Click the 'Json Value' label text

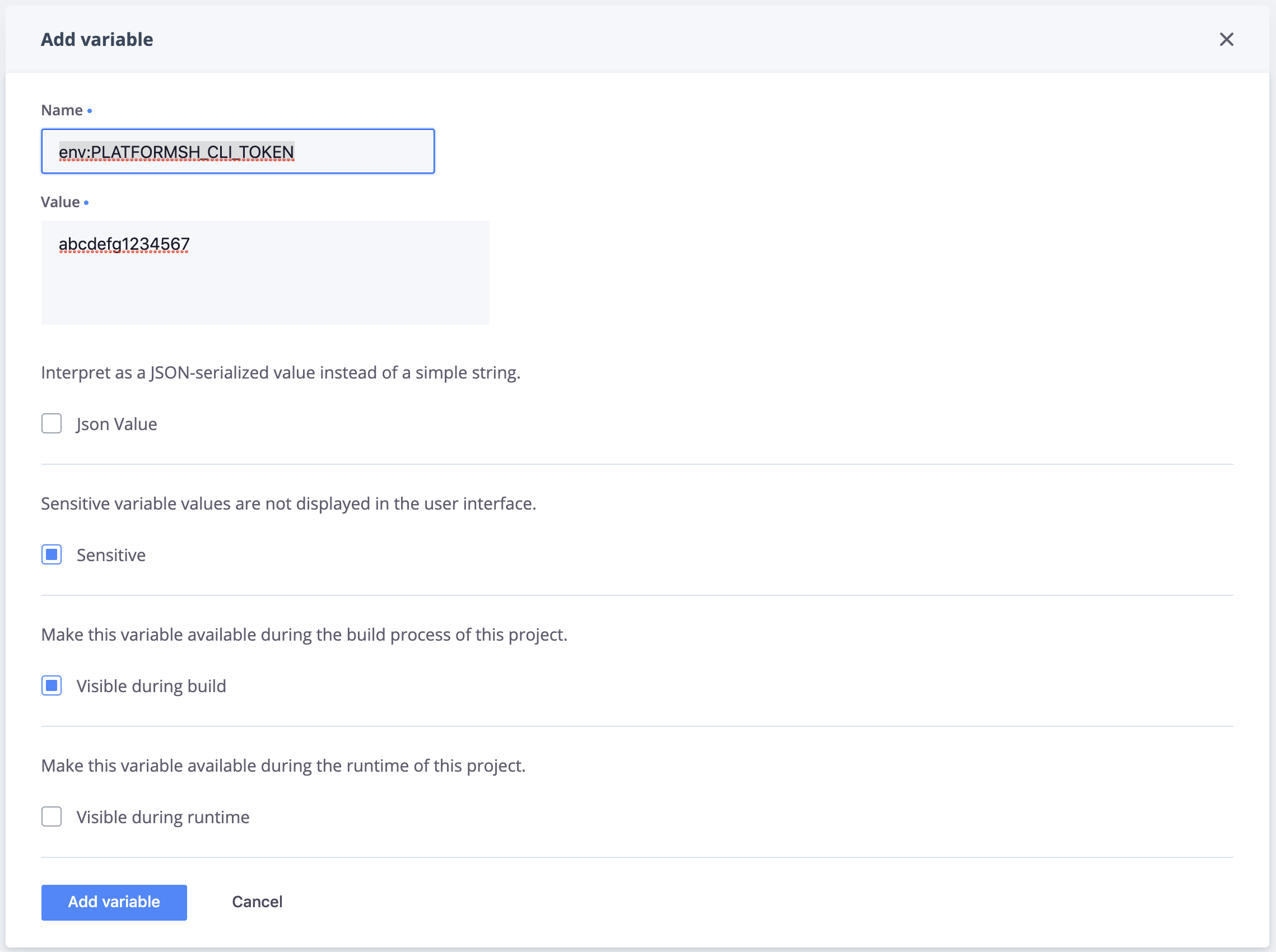point(117,424)
